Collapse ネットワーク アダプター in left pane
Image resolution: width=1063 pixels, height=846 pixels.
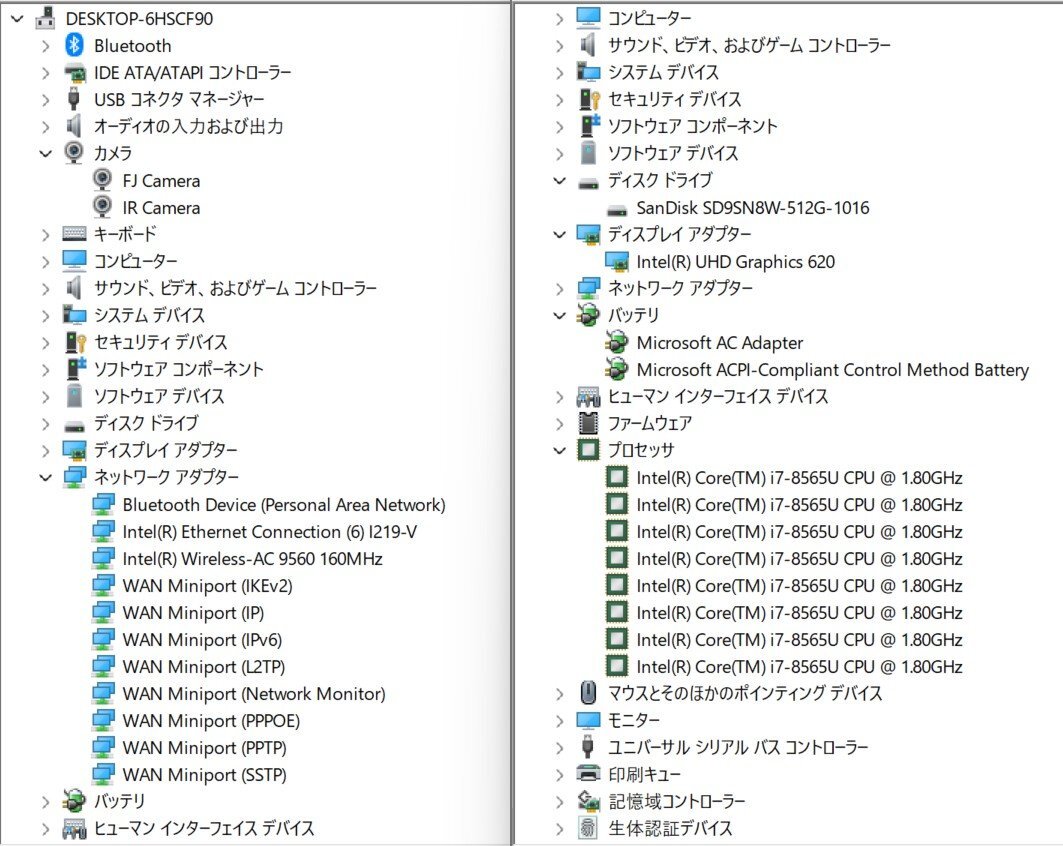[x=45, y=478]
